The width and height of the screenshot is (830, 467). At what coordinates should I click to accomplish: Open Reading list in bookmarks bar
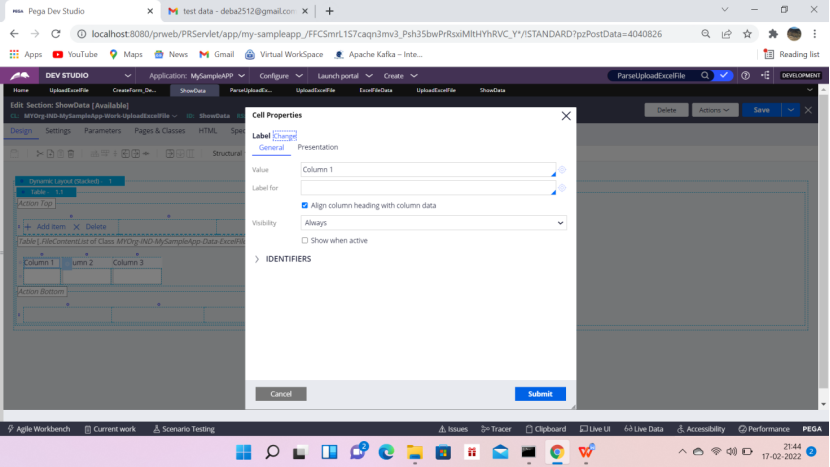[x=792, y=55]
